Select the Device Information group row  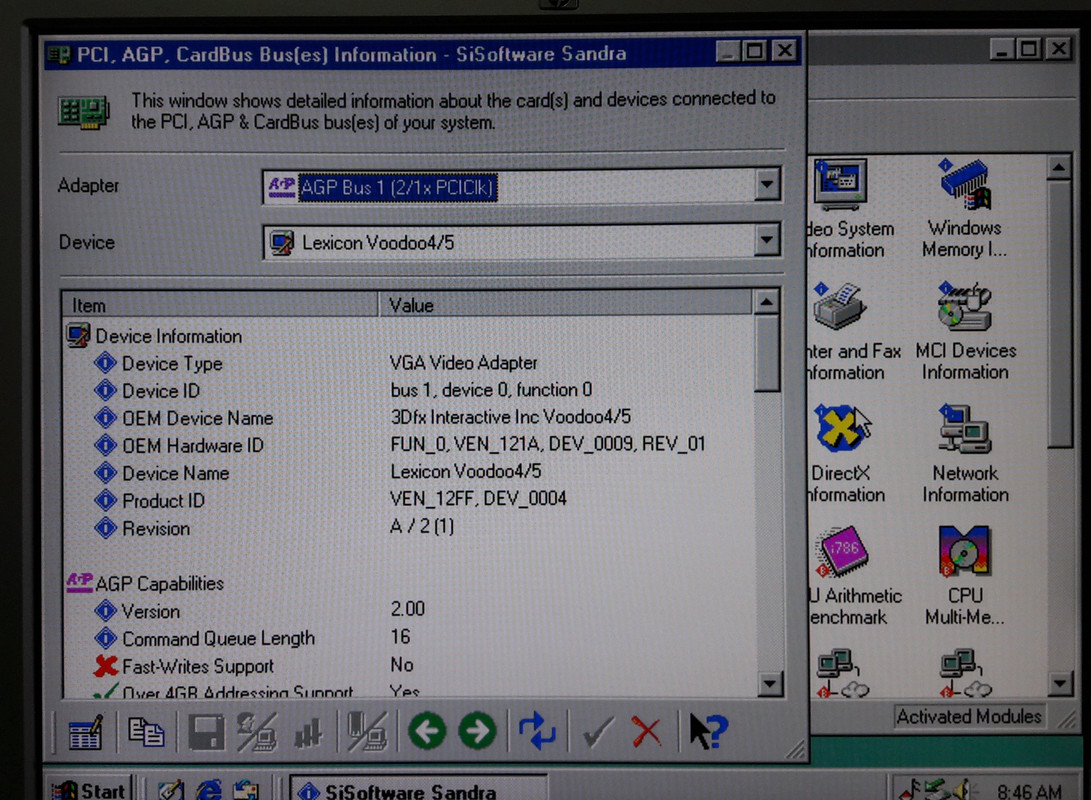(x=408, y=336)
